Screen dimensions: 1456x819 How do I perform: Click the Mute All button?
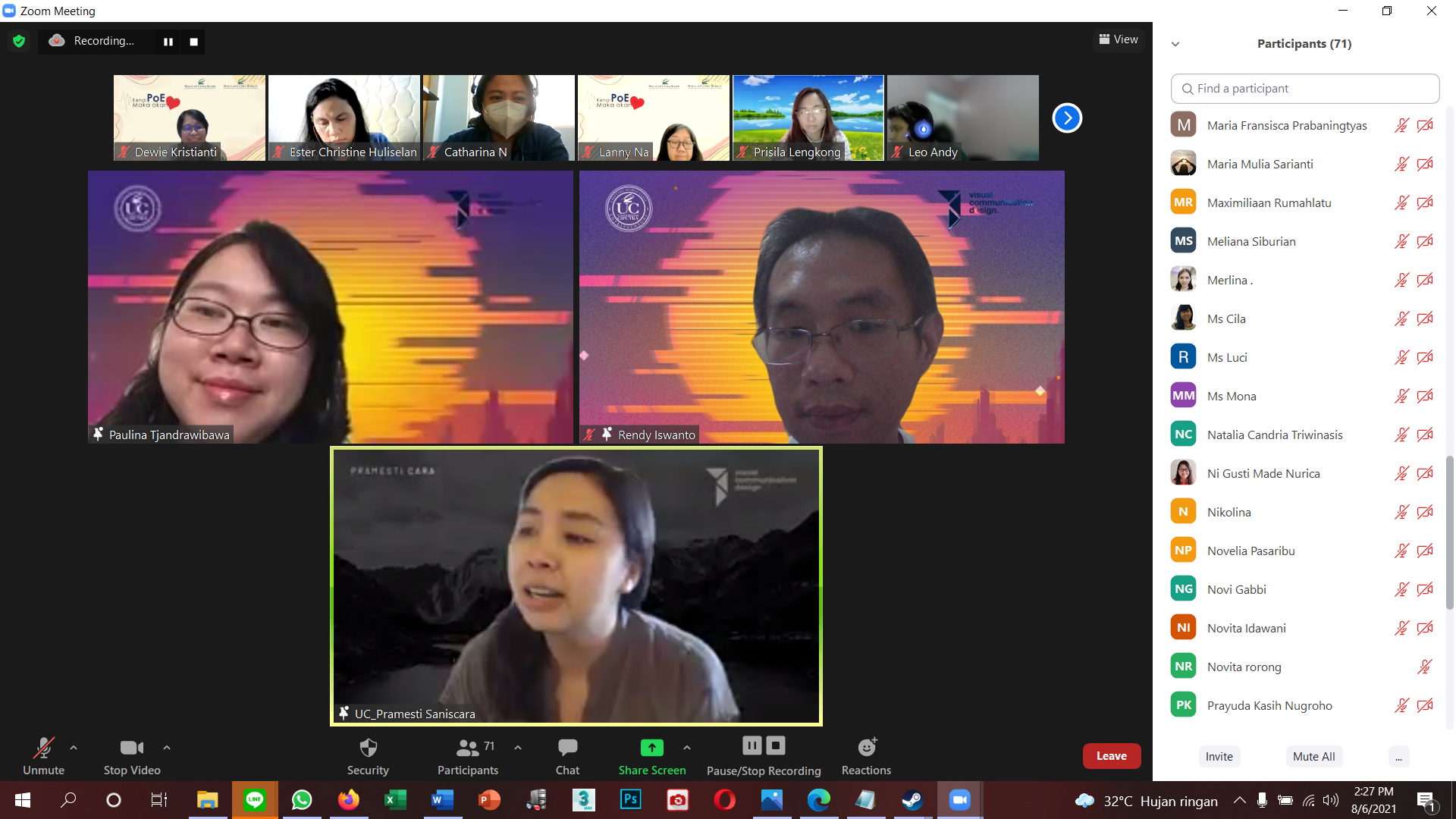[x=1313, y=757]
